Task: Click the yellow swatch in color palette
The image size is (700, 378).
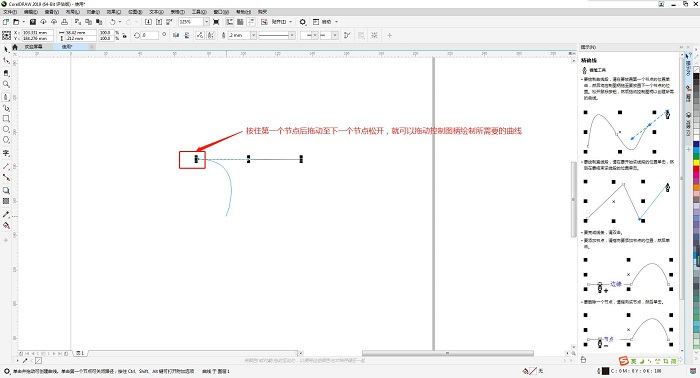Action: (x=696, y=163)
